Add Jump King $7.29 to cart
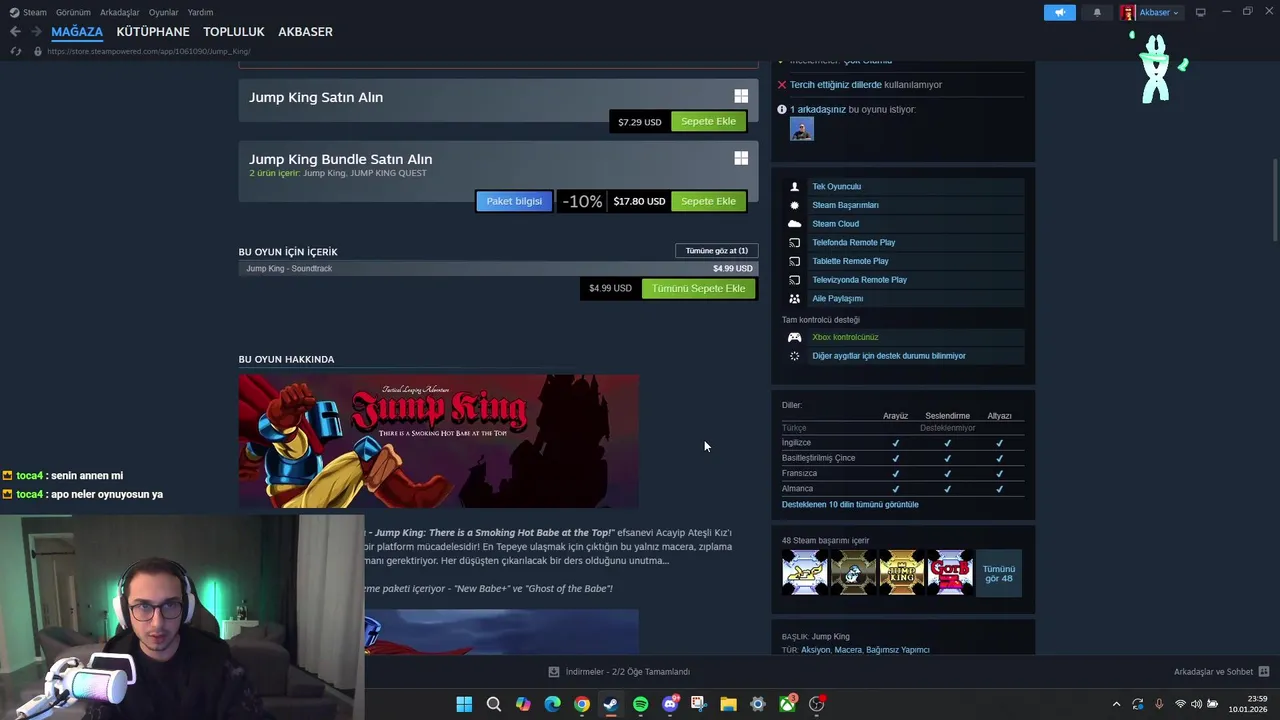Viewport: 1280px width, 720px height. tap(708, 121)
